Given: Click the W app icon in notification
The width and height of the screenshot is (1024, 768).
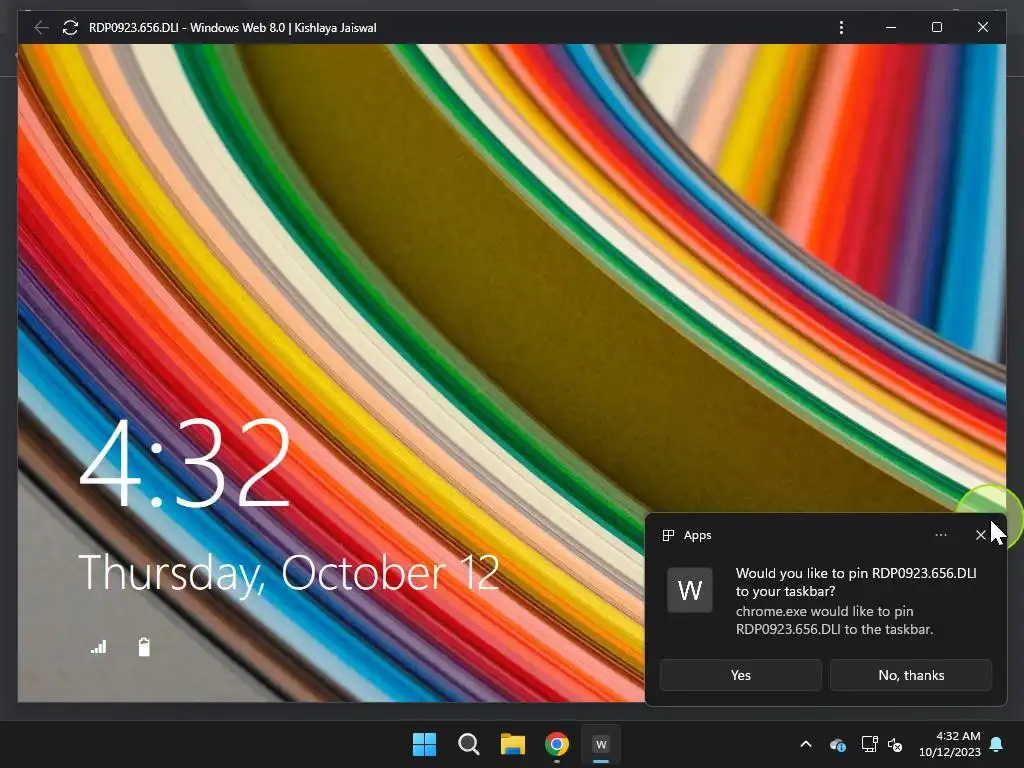Looking at the screenshot, I should click(690, 590).
